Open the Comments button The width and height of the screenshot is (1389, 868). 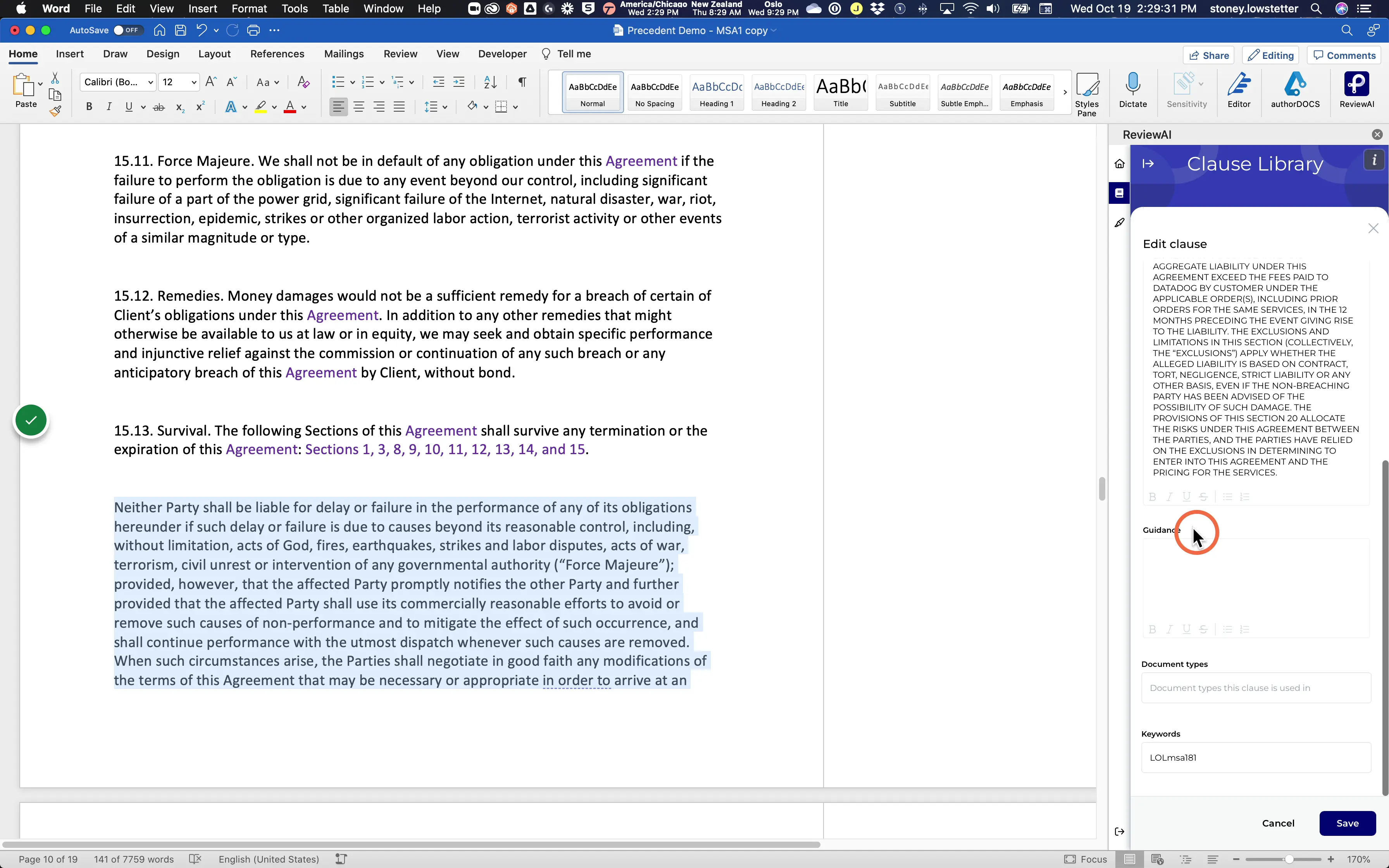tap(1345, 55)
